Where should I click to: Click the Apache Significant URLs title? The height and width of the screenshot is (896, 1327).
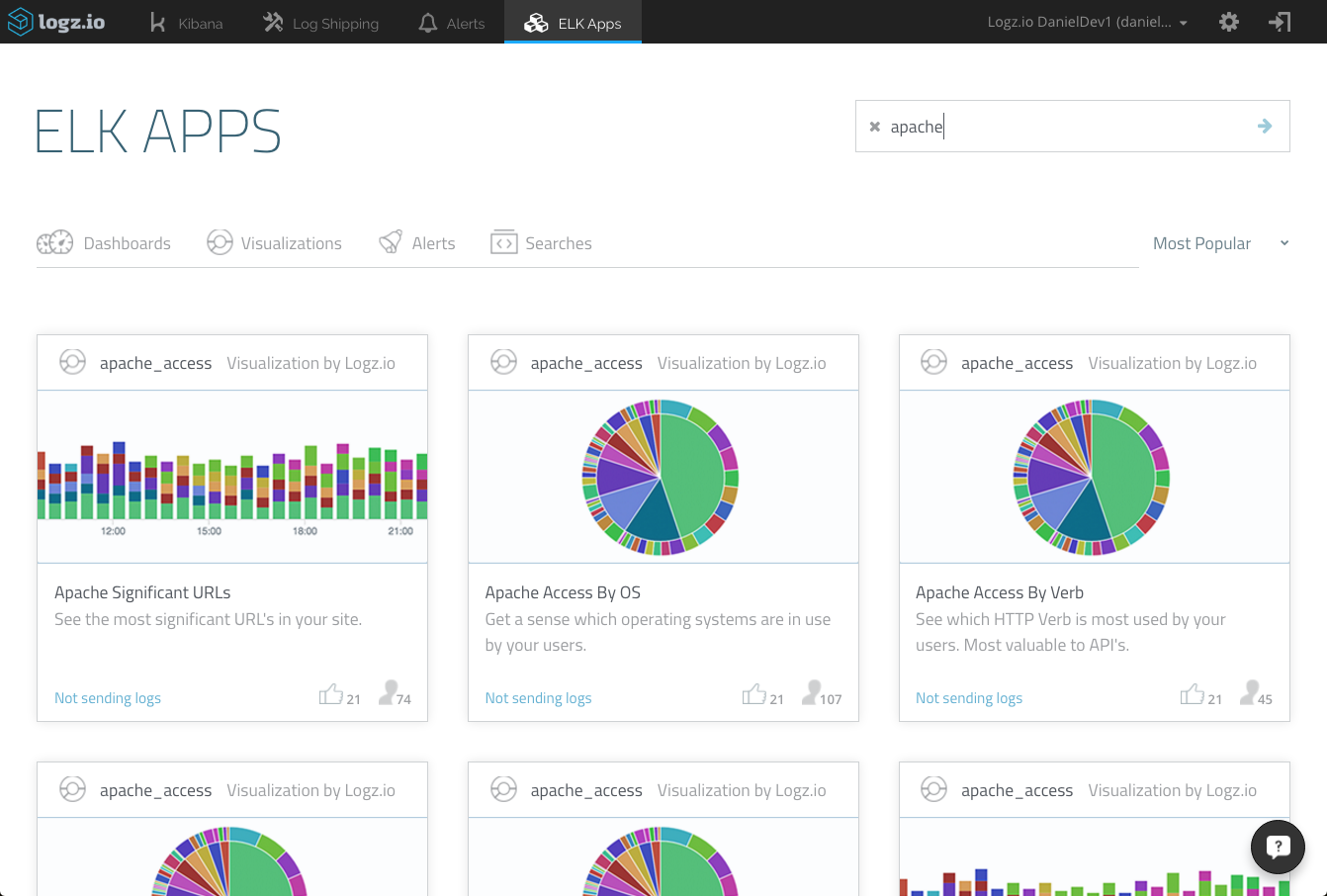point(142,592)
